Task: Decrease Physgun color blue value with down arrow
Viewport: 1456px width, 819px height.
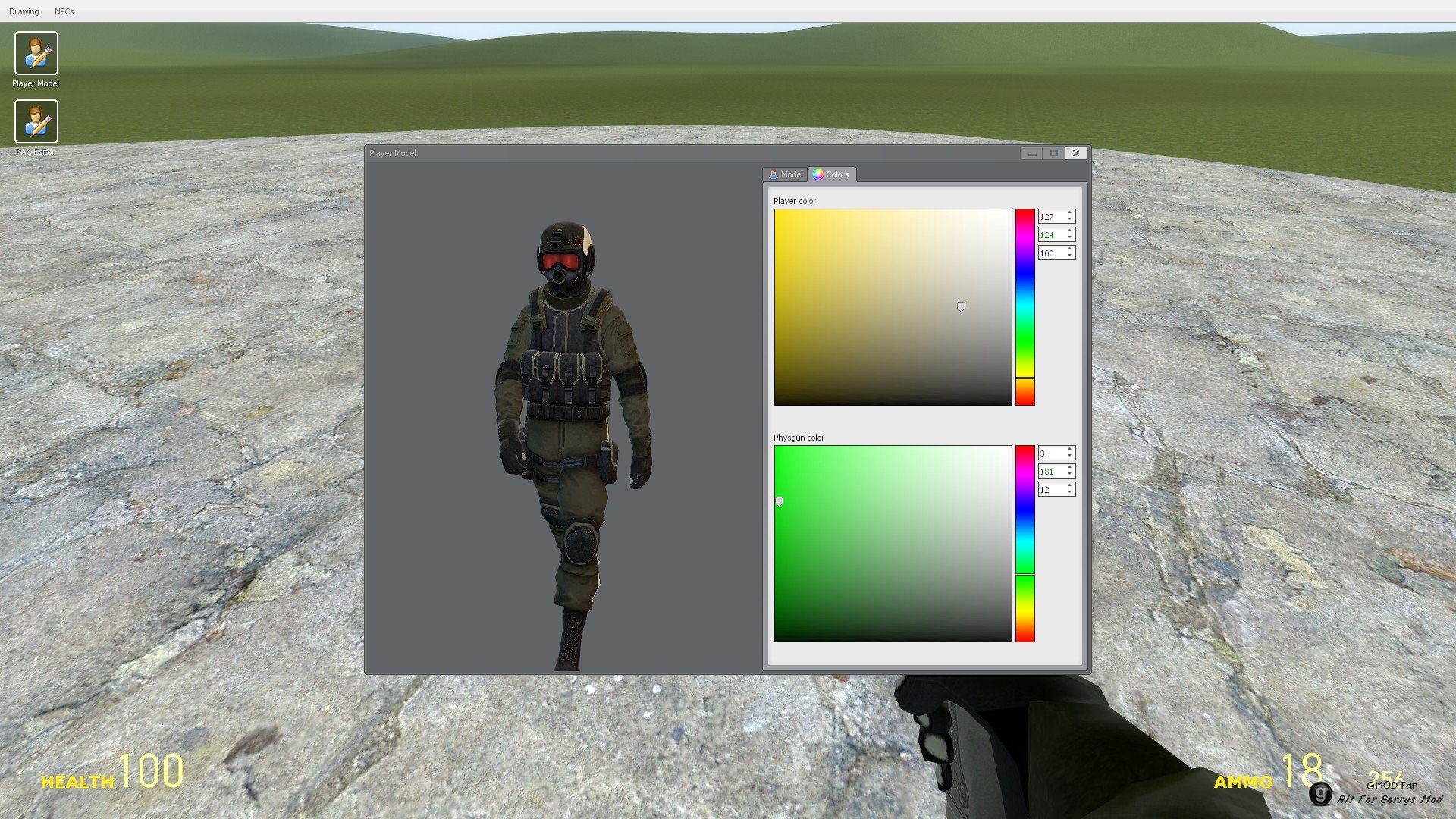Action: point(1070,493)
